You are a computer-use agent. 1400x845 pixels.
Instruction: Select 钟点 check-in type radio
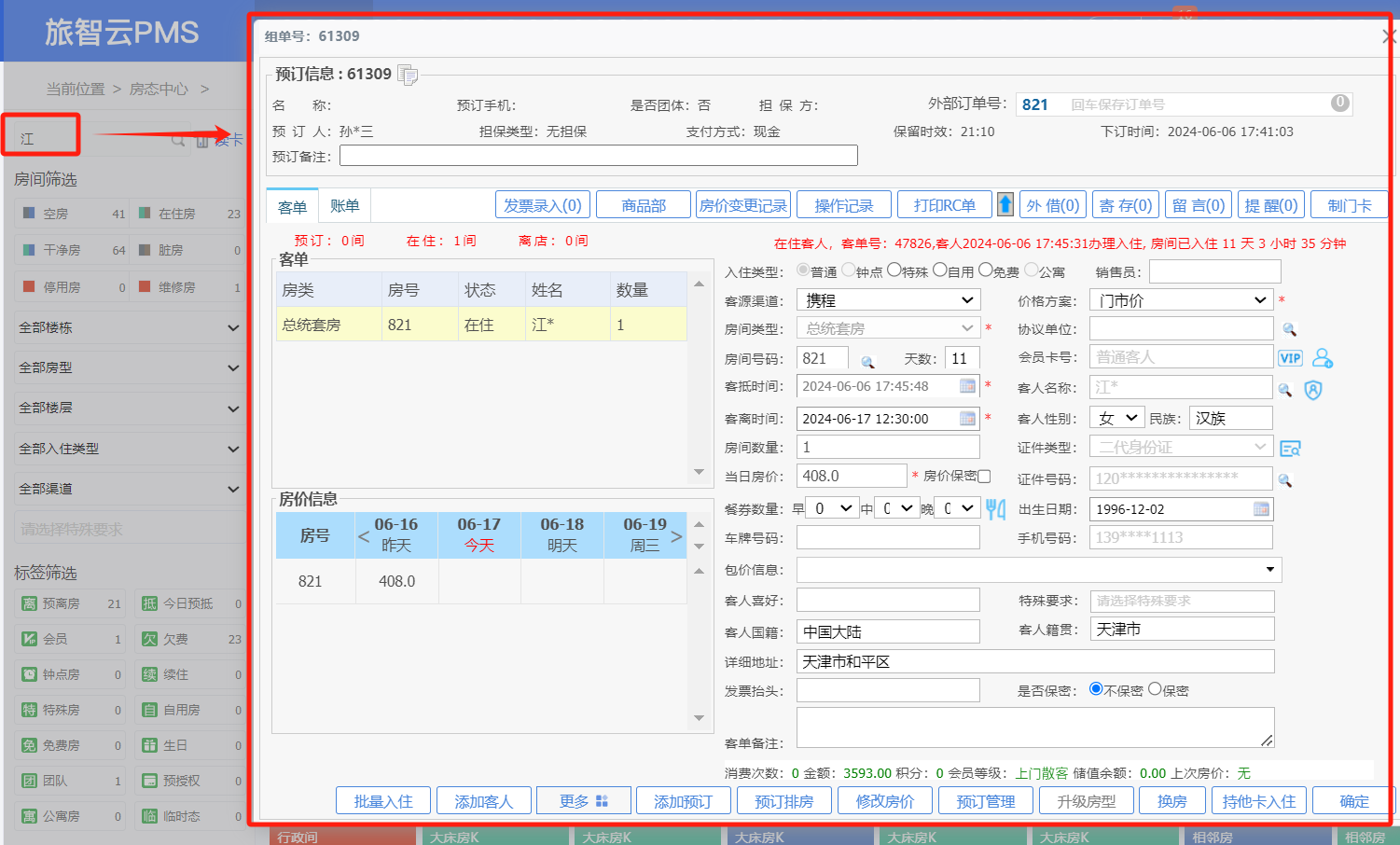coord(848,270)
